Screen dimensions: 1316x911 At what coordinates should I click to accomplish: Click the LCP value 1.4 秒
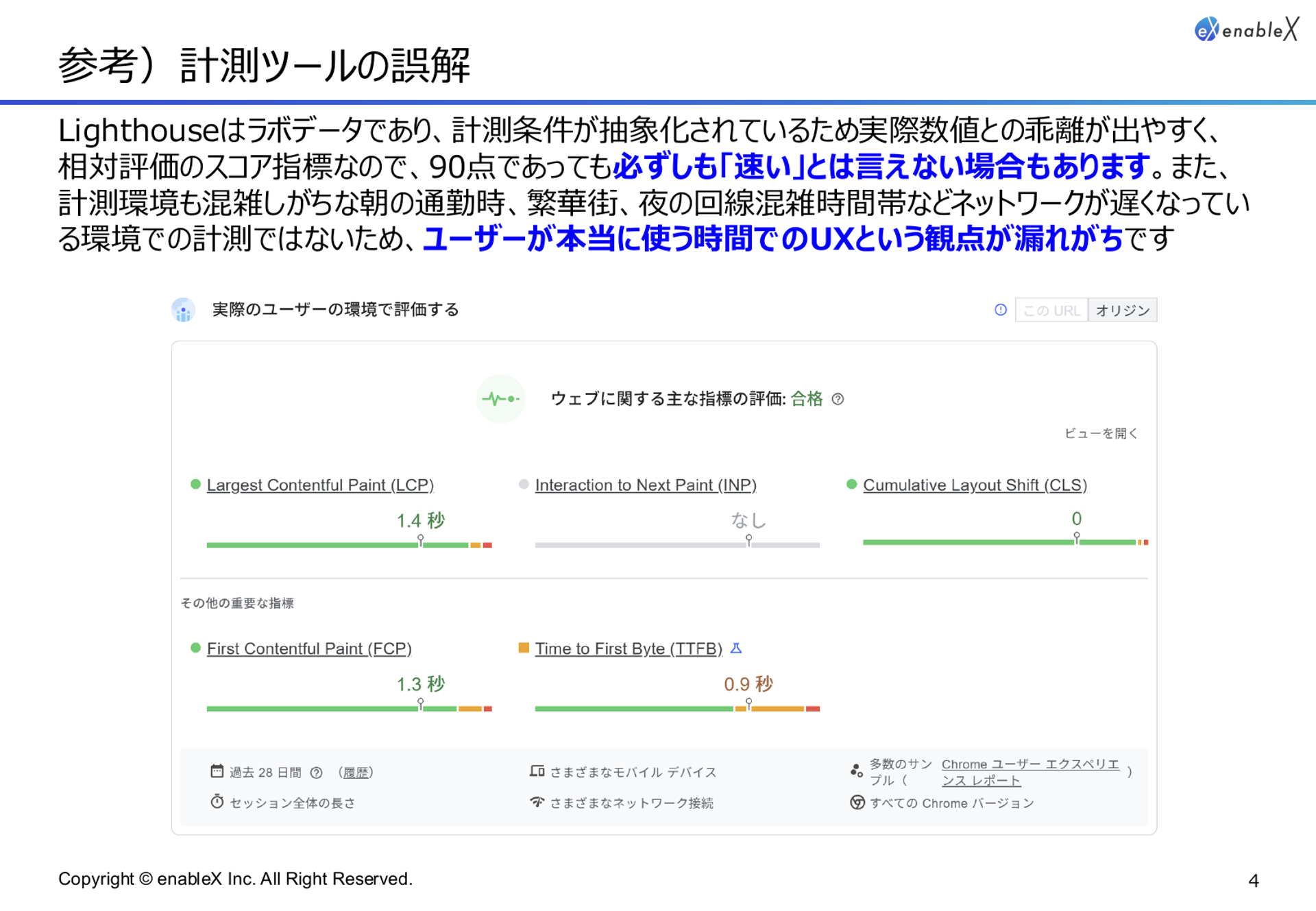tap(420, 520)
